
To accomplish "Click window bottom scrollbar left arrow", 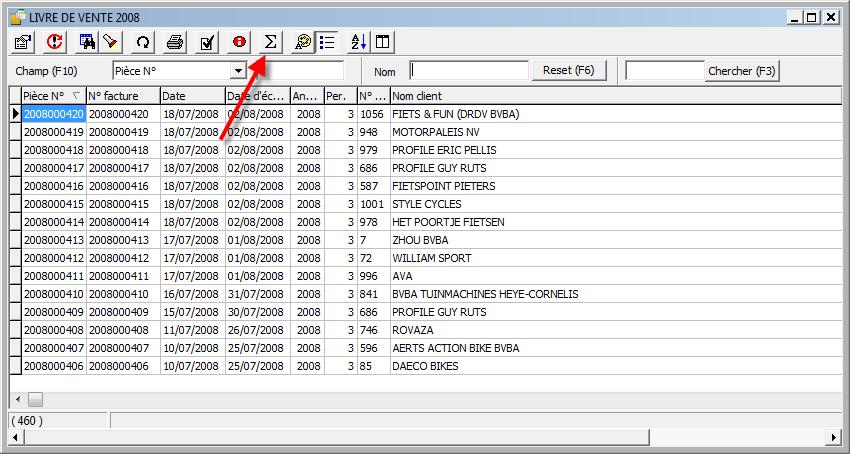I will pyautogui.click(x=15, y=437).
